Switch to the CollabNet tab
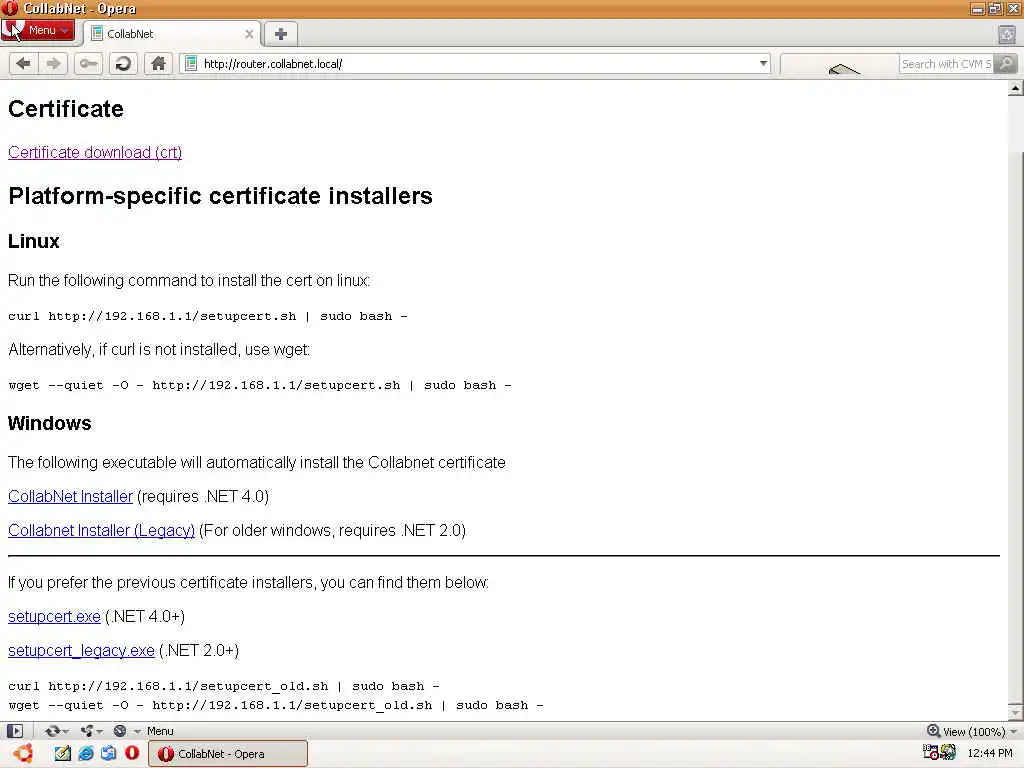The width and height of the screenshot is (1024, 768). tap(171, 34)
